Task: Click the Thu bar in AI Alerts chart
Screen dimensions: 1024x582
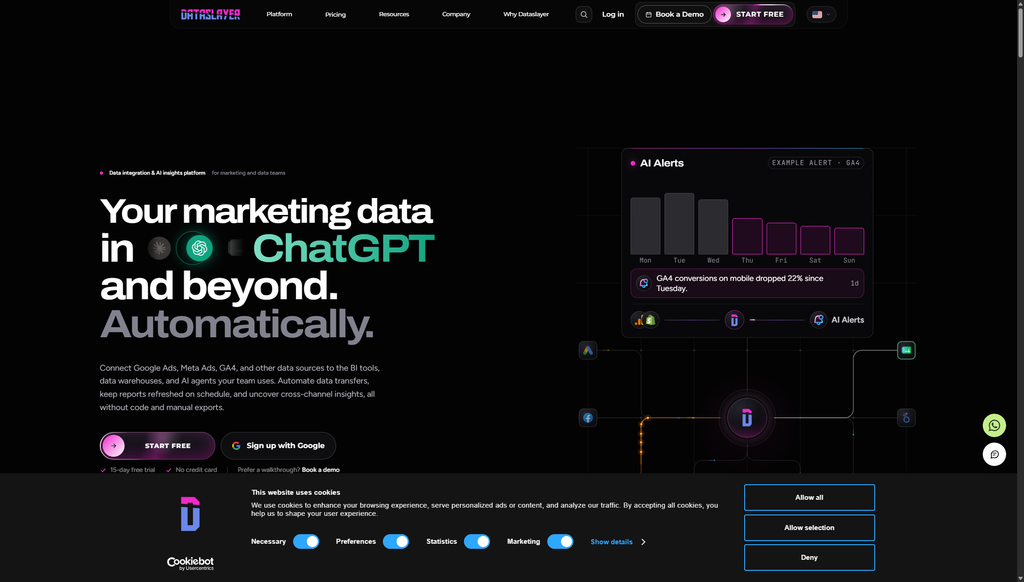Action: [747, 236]
